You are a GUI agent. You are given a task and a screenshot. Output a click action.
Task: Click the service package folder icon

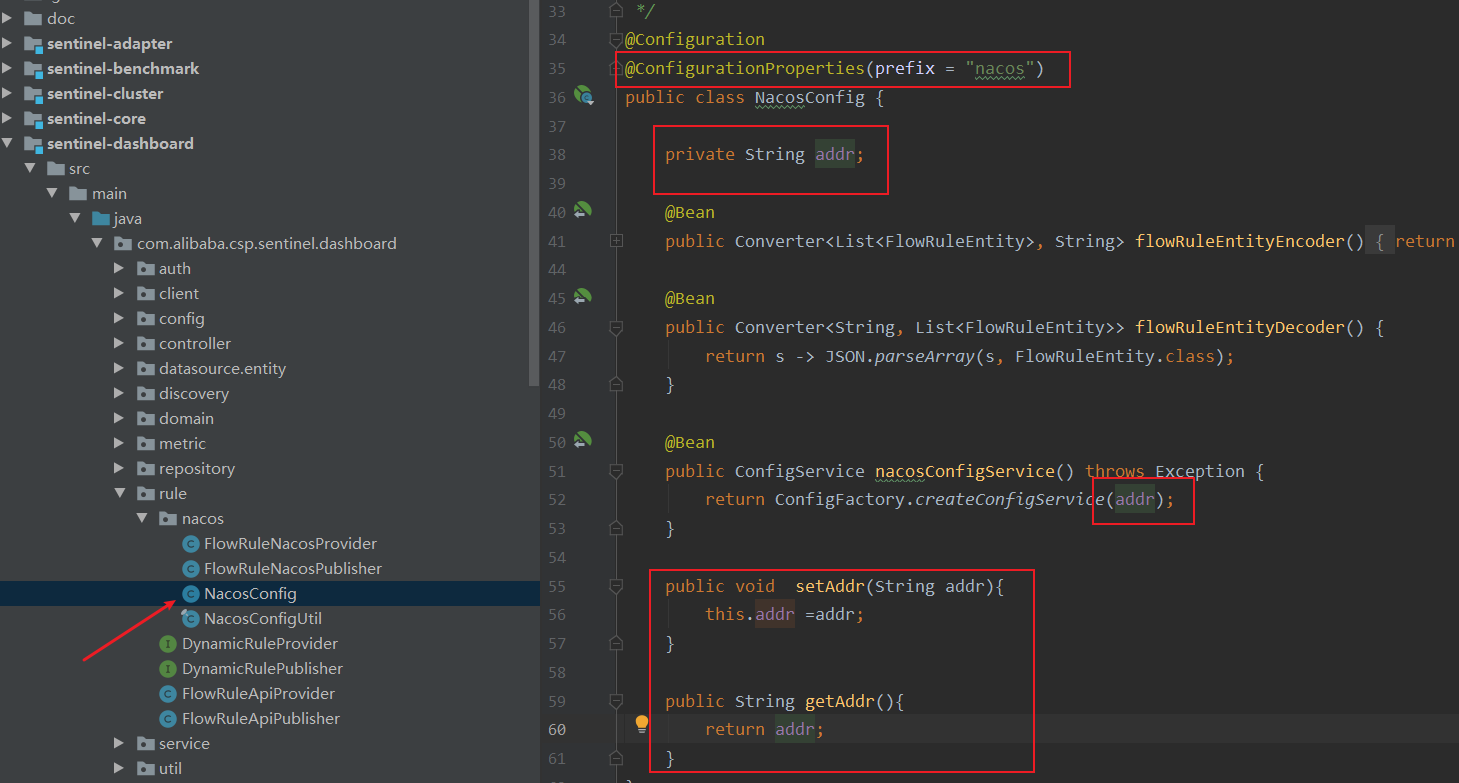tap(146, 744)
